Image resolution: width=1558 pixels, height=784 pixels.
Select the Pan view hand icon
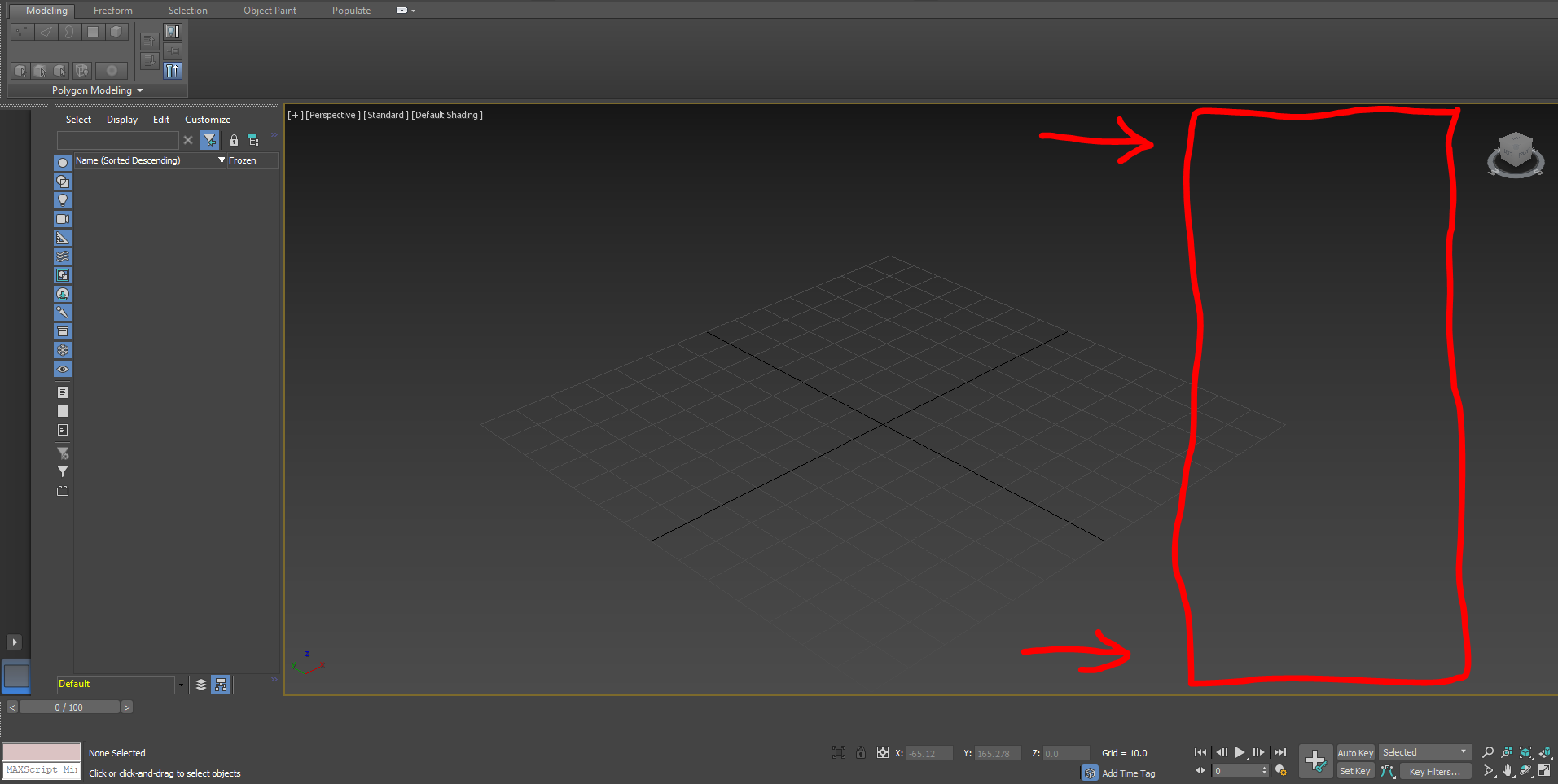(1508, 771)
